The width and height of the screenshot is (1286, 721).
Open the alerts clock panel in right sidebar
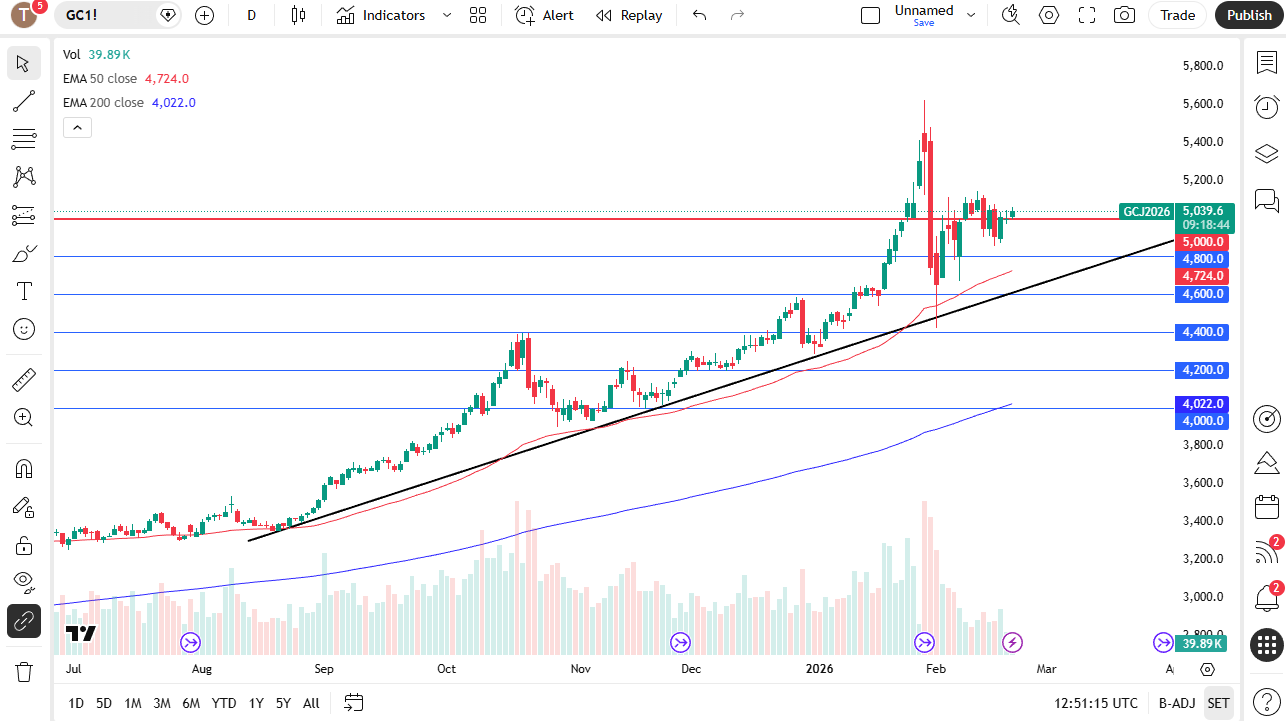(x=1267, y=107)
